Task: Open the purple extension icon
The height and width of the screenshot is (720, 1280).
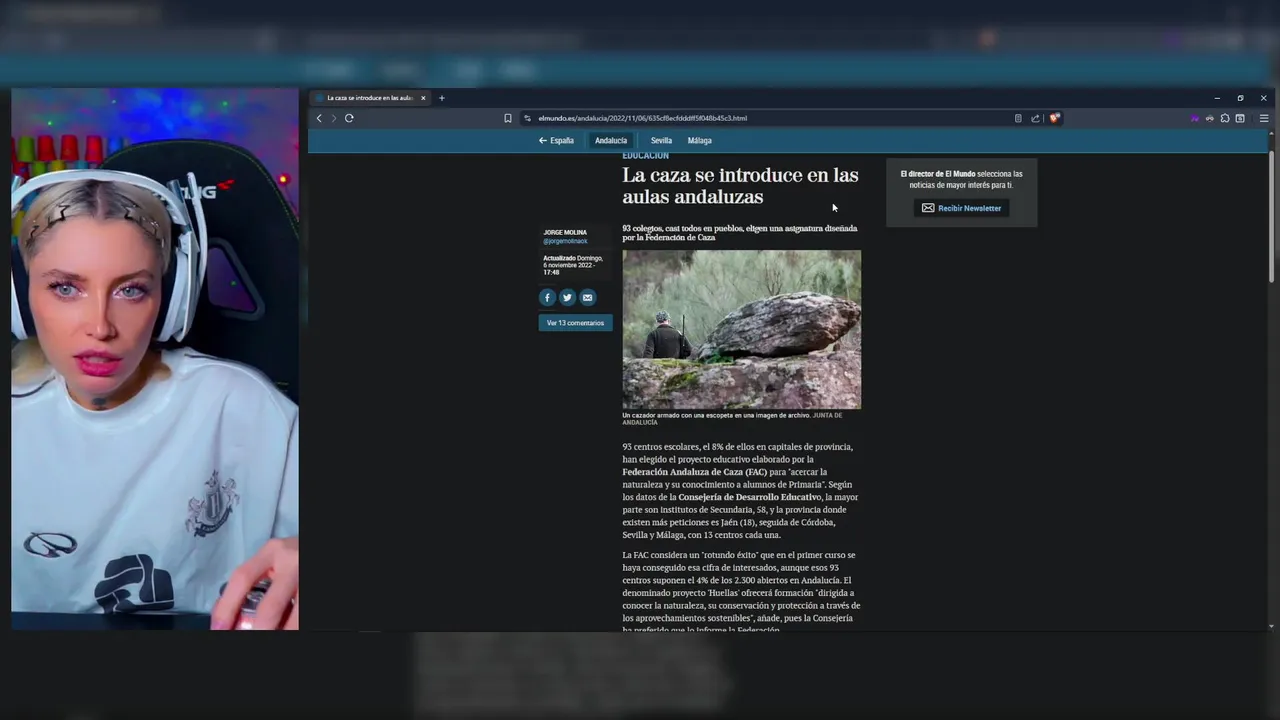Action: (1195, 118)
